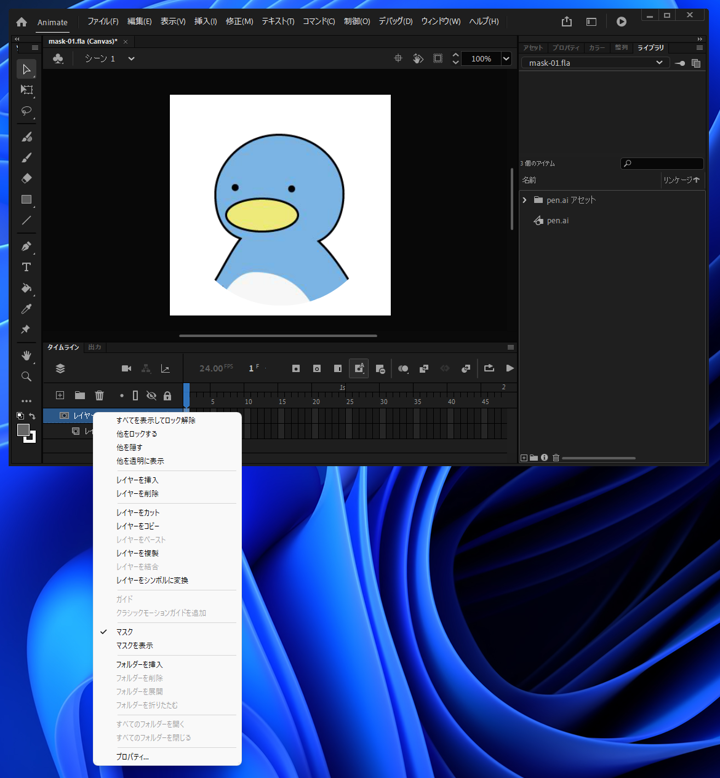Add a new layer with plus icon
The width and height of the screenshot is (720, 778).
(60, 395)
